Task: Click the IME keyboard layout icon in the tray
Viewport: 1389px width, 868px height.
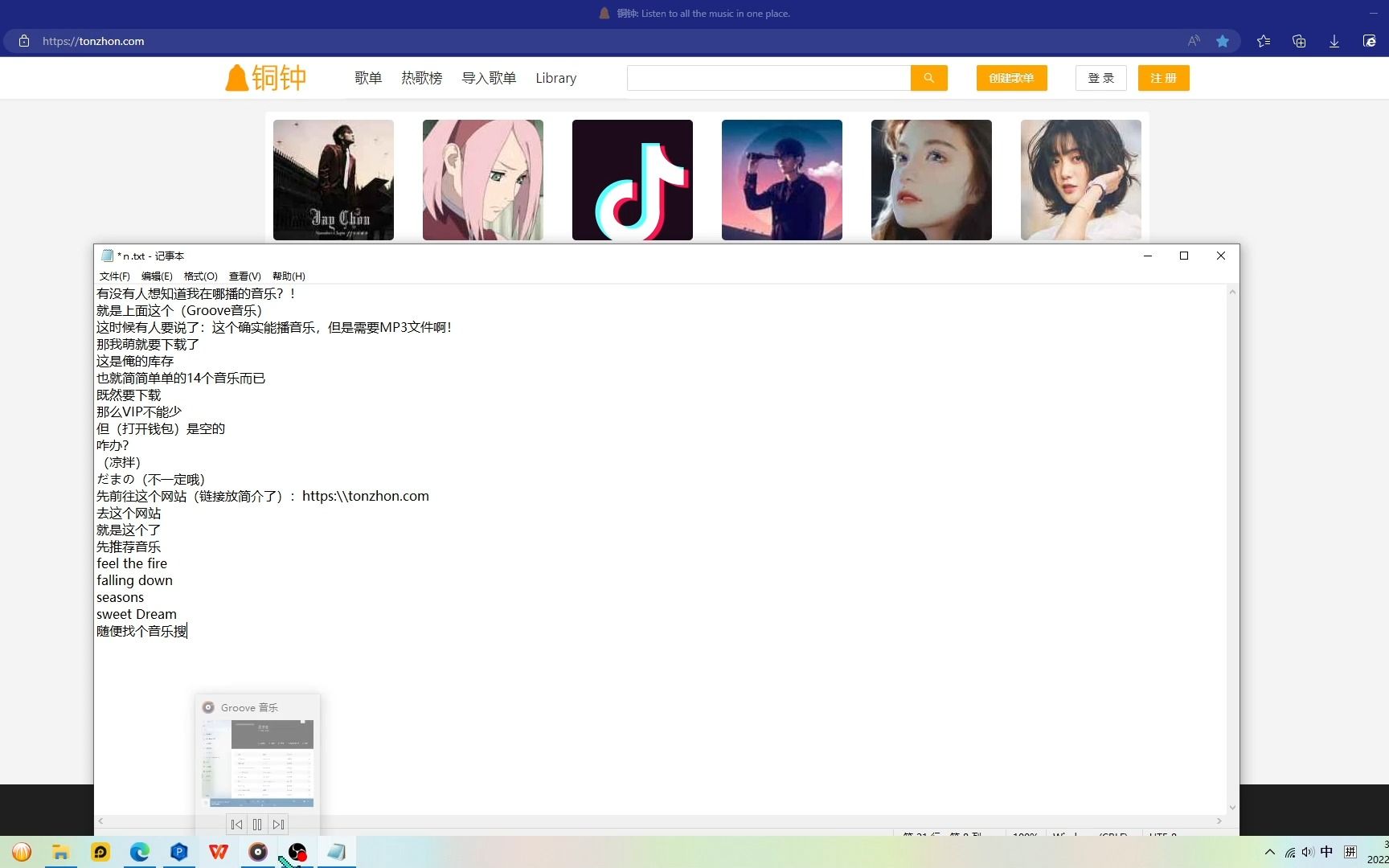Action: (1350, 852)
